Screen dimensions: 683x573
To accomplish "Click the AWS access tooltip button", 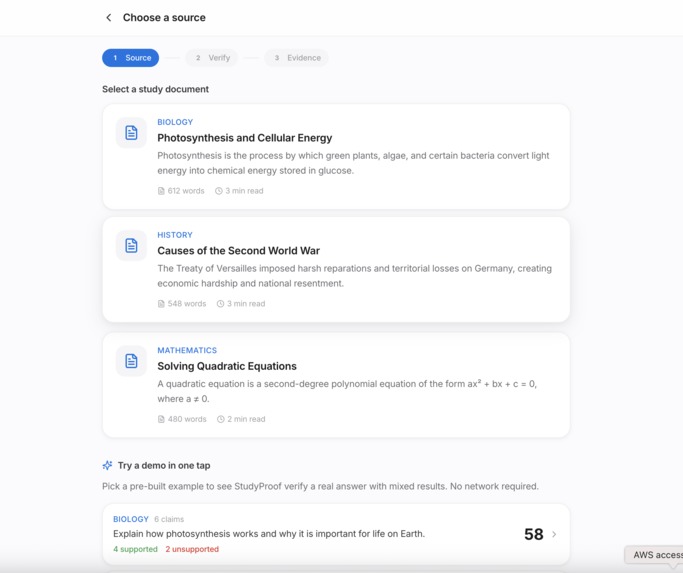I will 656,555.
